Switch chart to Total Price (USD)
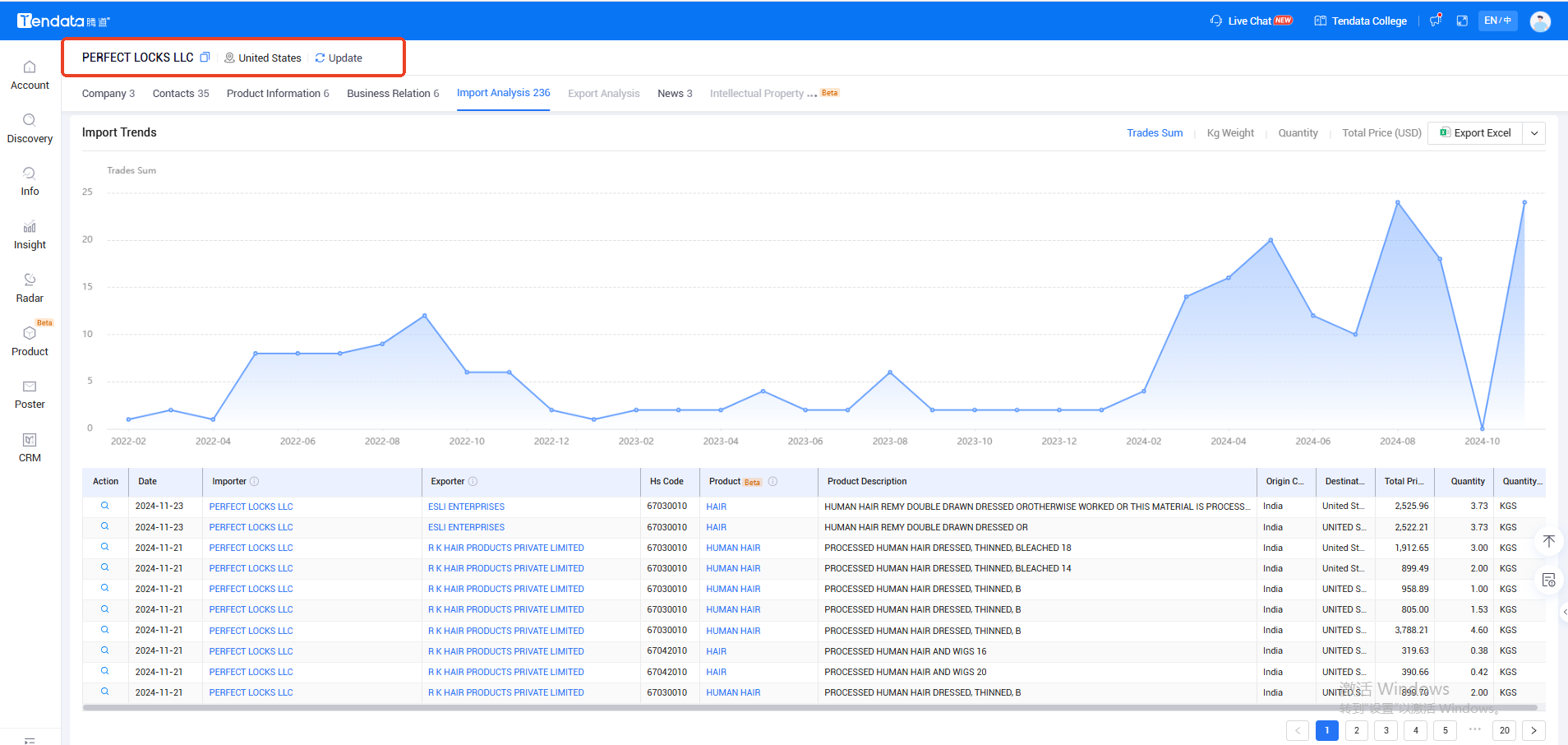1568x745 pixels. pyautogui.click(x=1381, y=133)
